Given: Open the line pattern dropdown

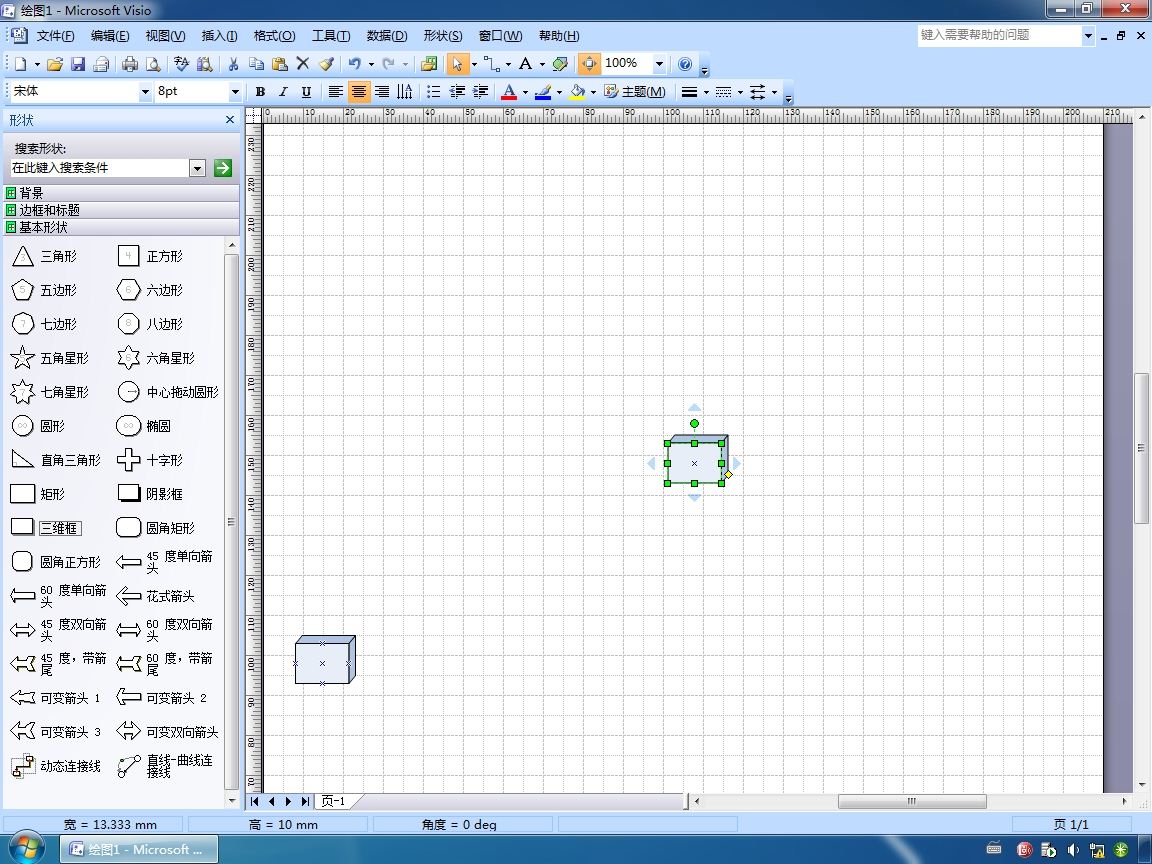Looking at the screenshot, I should [740, 92].
